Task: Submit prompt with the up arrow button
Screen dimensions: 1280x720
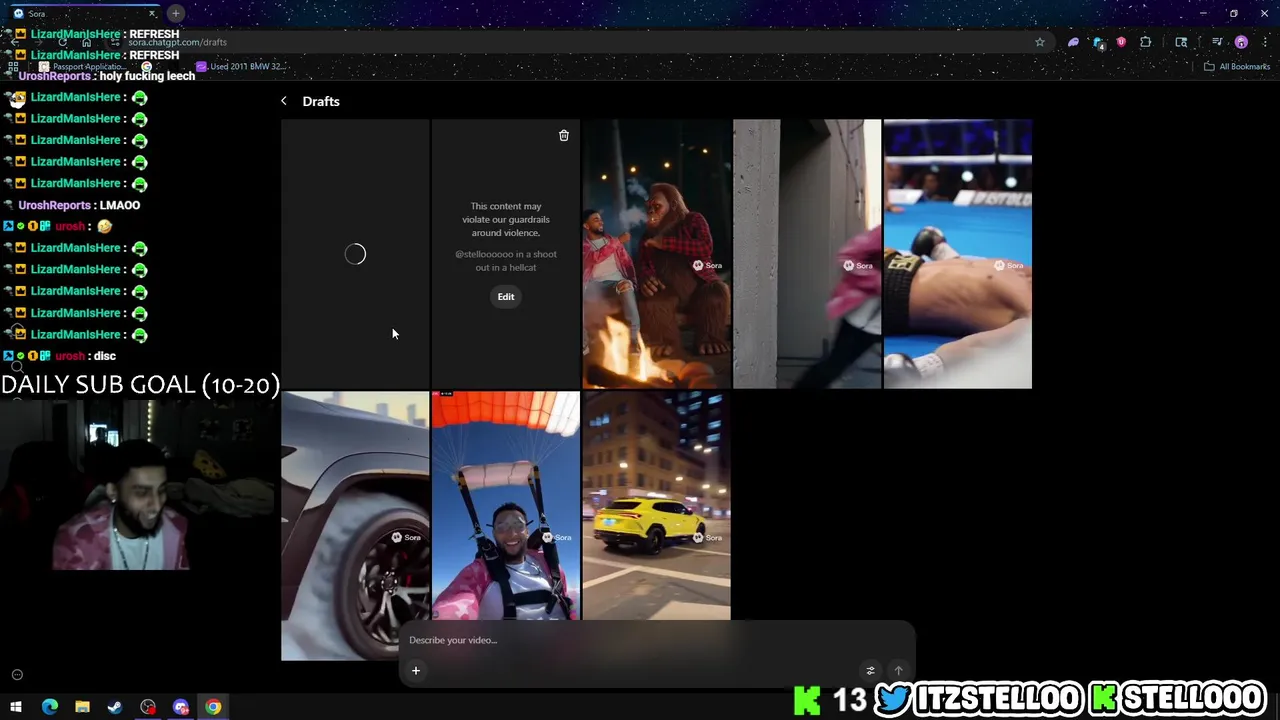Action: click(x=898, y=671)
